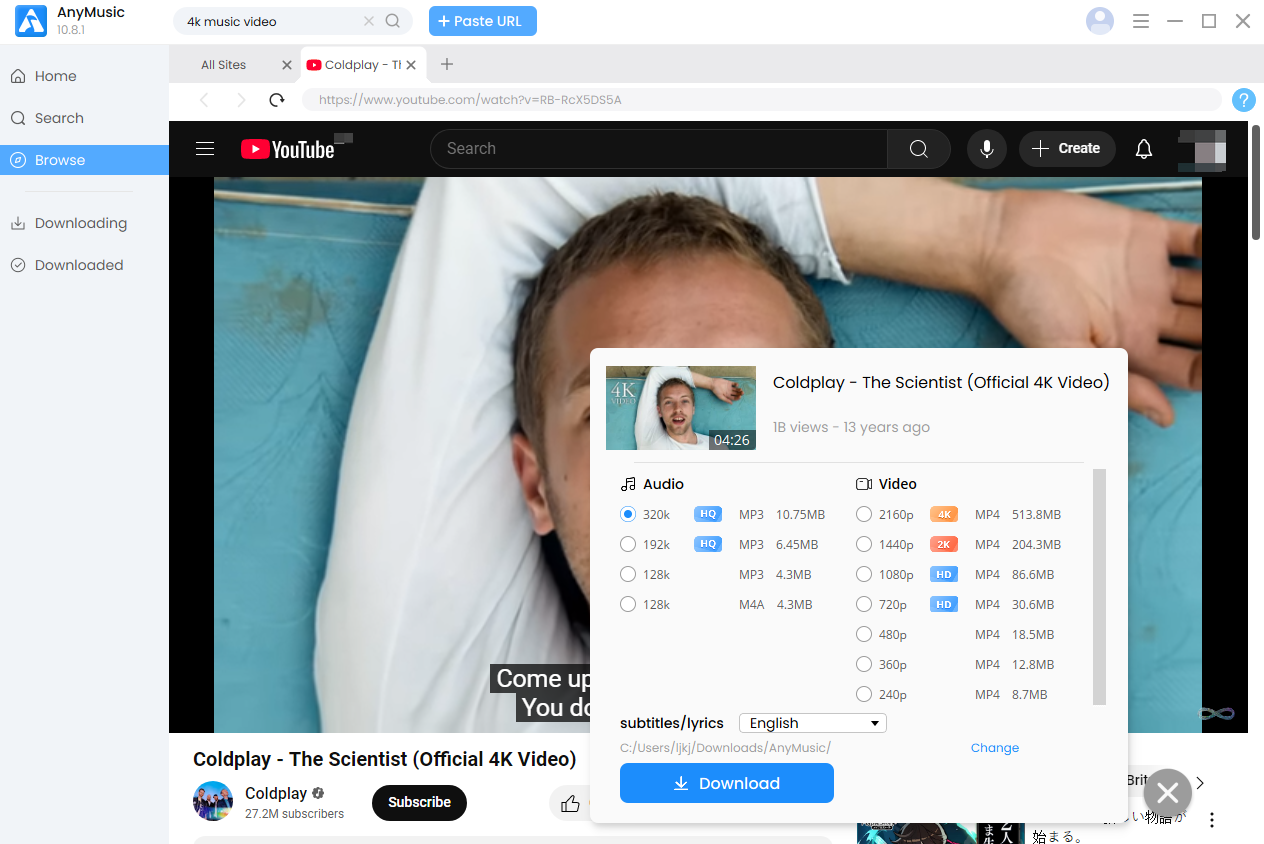
Task: Click the infinity loop icon on video
Action: coord(1217,713)
